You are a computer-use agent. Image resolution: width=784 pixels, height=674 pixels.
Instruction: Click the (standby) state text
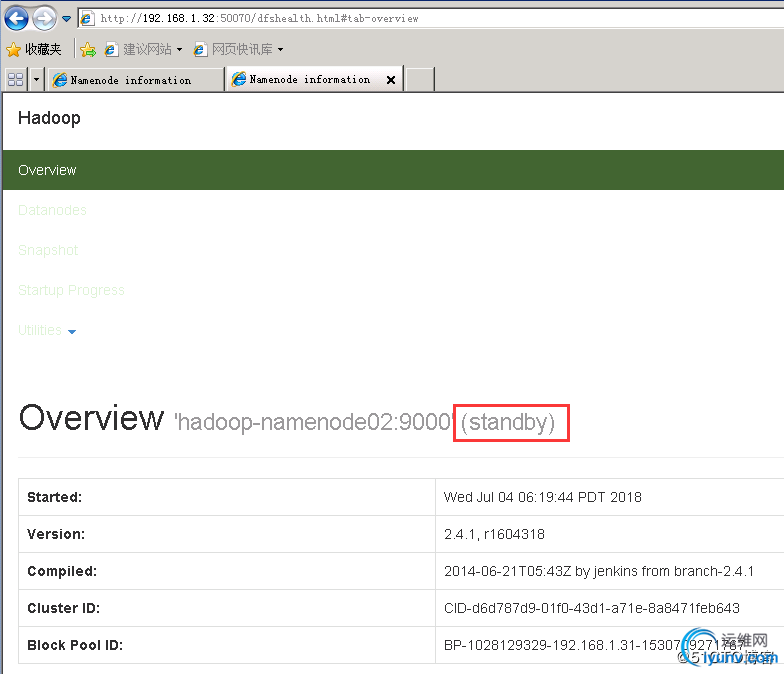click(508, 422)
